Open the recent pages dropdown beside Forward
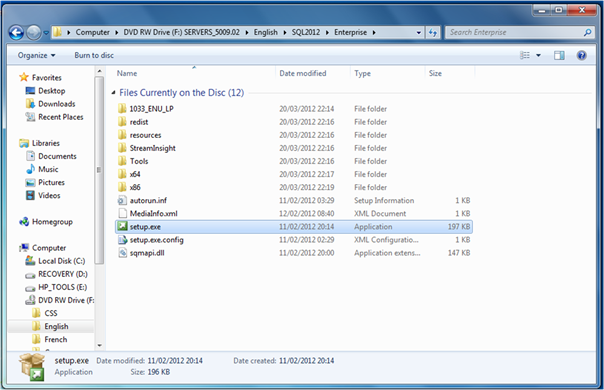The width and height of the screenshot is (604, 390). [x=46, y=33]
